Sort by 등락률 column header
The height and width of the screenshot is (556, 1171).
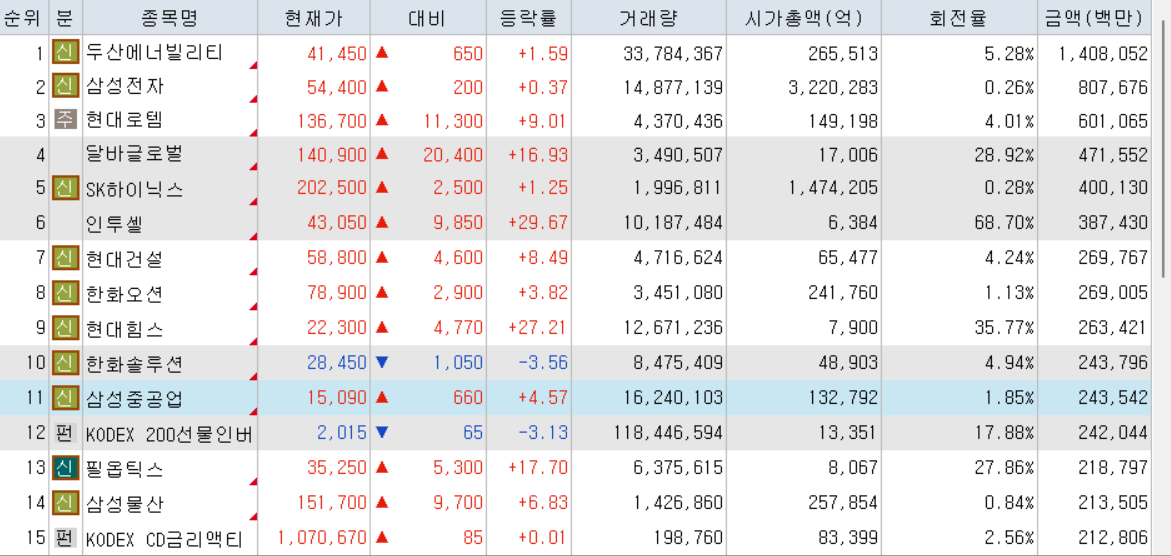pyautogui.click(x=528, y=18)
